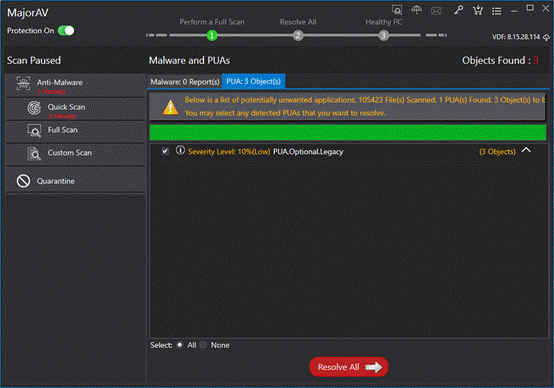Click the yellow warning triangle icon
Viewport: 554px width, 388px height.
[x=170, y=107]
